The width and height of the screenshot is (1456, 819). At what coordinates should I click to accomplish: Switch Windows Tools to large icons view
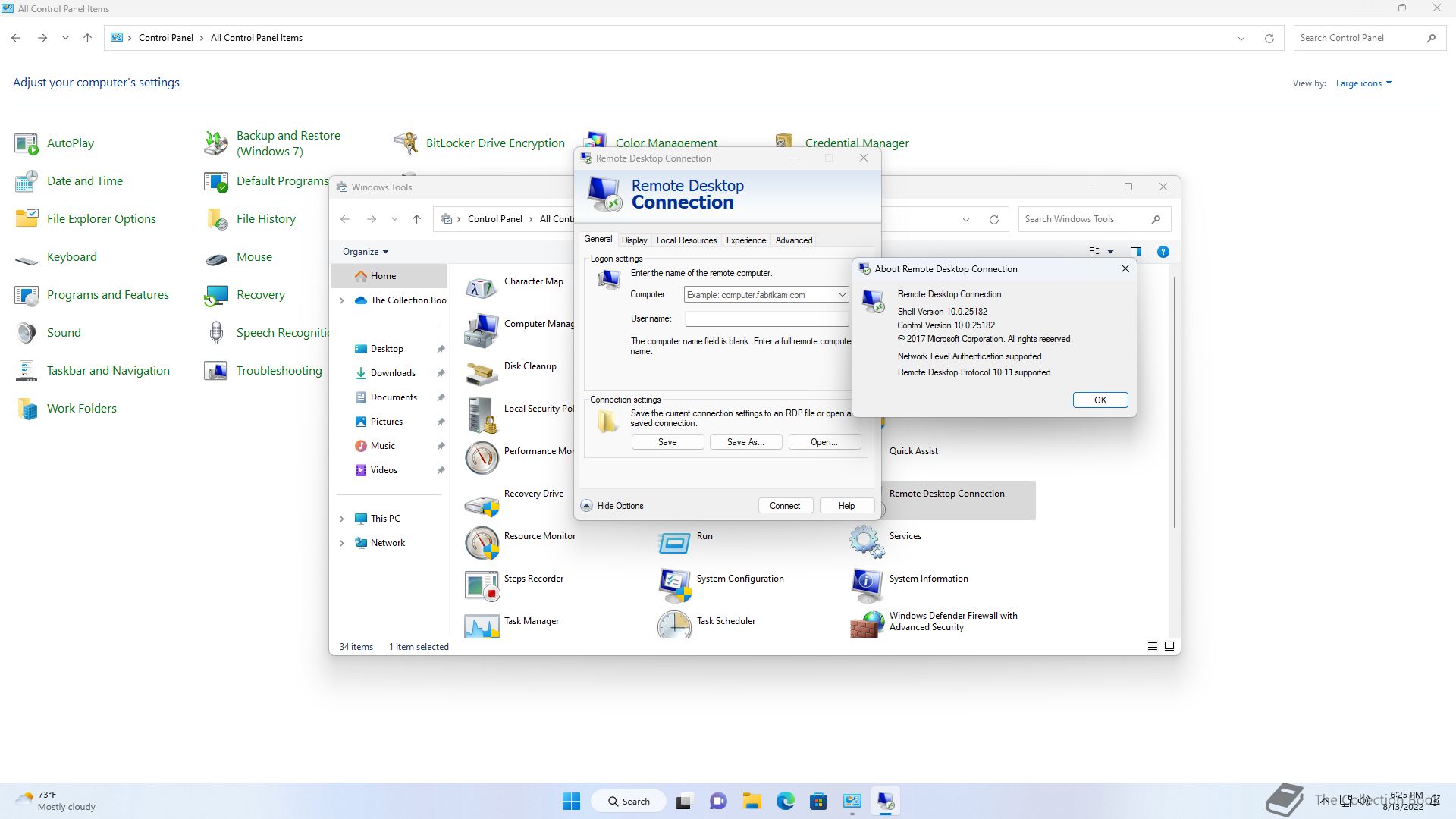click(x=1169, y=646)
